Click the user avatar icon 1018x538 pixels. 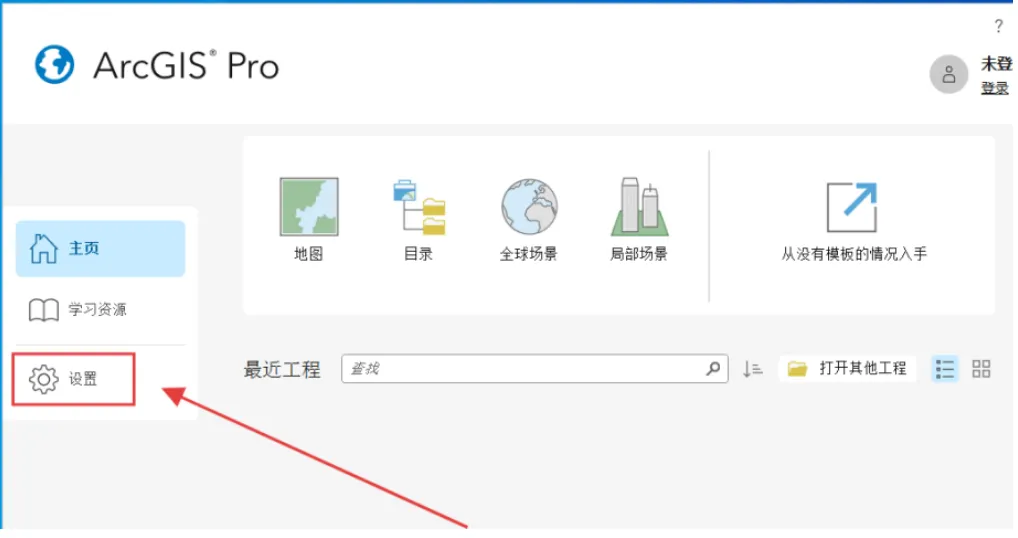tap(949, 74)
